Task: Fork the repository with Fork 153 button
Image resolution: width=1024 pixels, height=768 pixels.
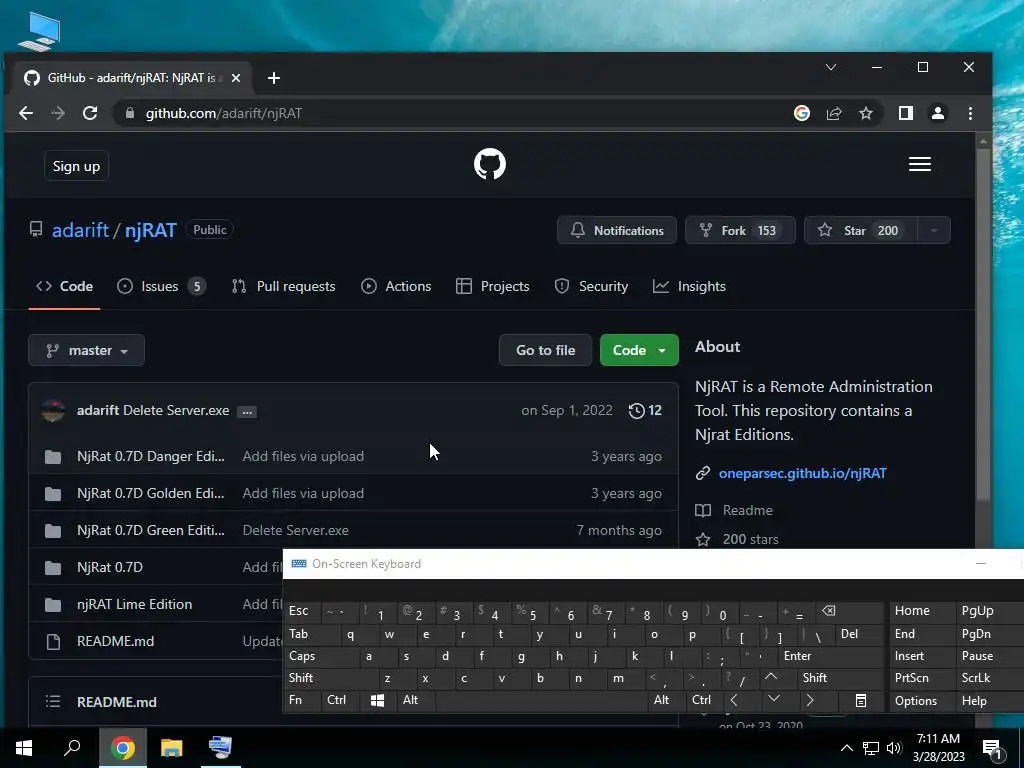Action: pos(740,231)
